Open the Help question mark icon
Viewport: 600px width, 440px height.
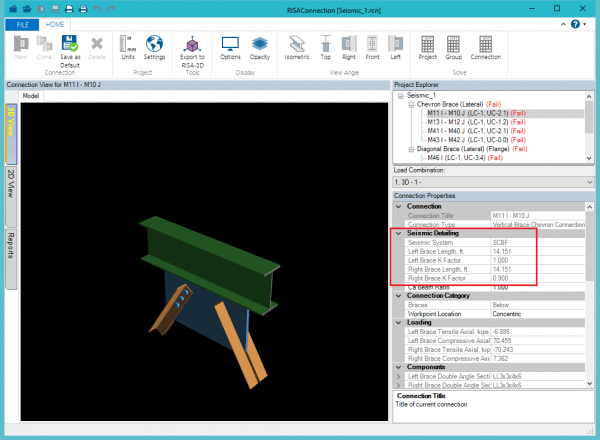575,24
